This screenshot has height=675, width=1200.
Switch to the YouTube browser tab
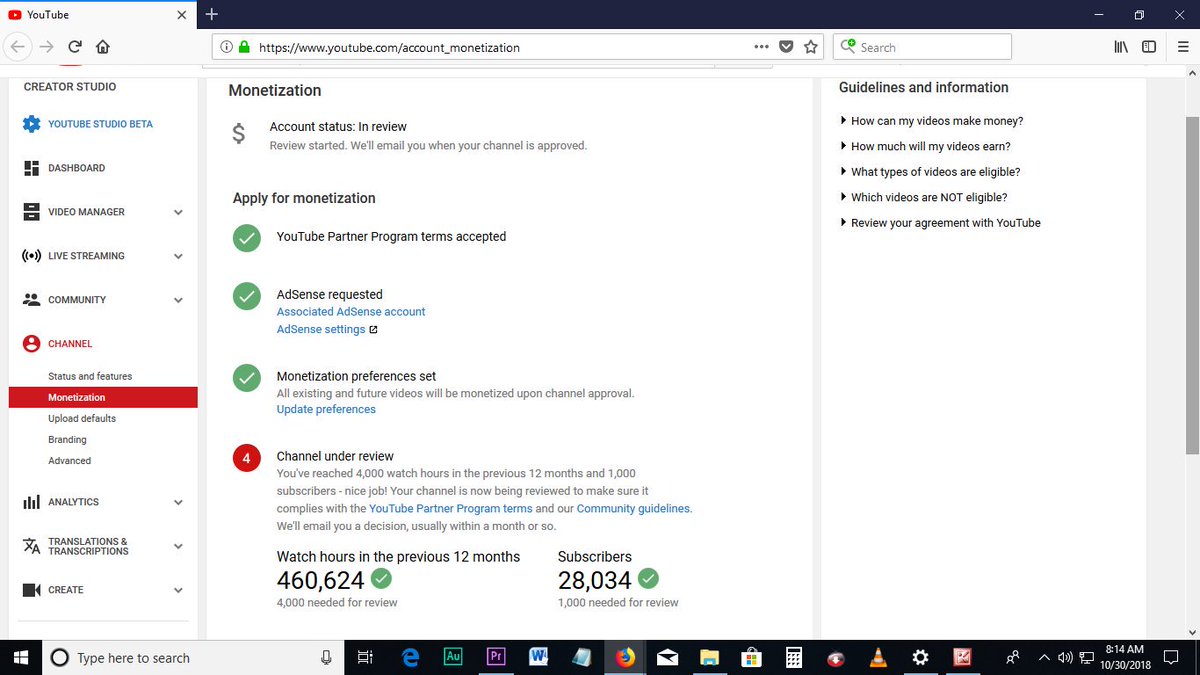pyautogui.click(x=98, y=15)
